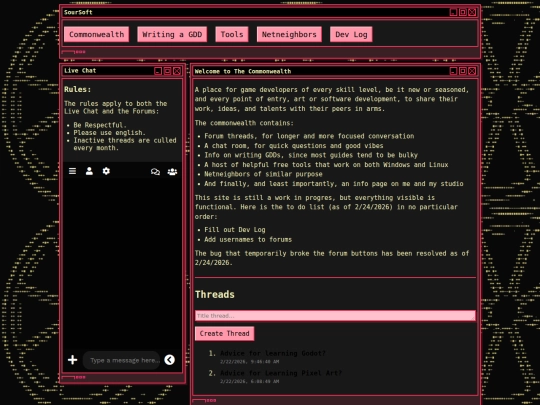
Task: Show chat rooms speech bubbles icon
Action: pyautogui.click(x=155, y=172)
